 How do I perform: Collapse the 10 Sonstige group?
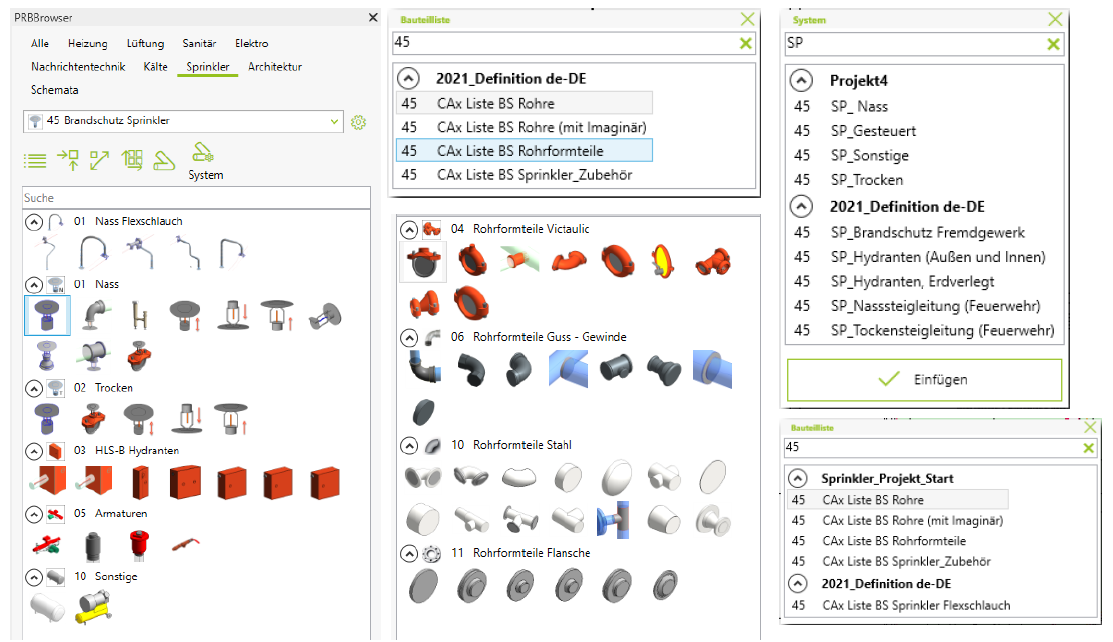(34, 577)
